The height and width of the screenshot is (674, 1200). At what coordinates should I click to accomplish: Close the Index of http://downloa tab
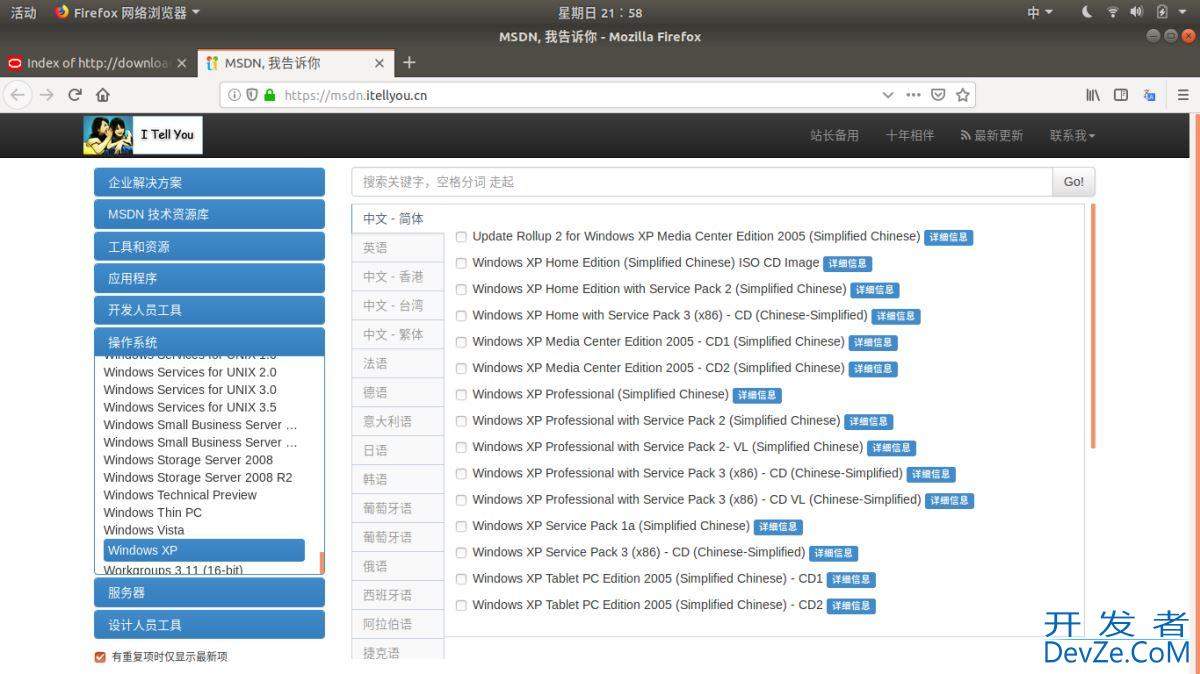(x=181, y=63)
